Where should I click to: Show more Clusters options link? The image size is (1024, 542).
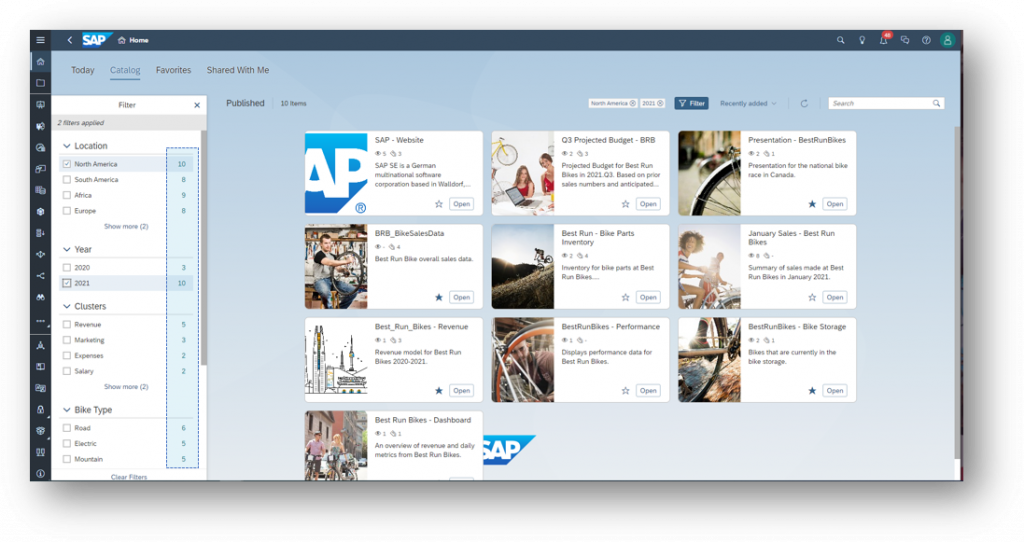[126, 387]
